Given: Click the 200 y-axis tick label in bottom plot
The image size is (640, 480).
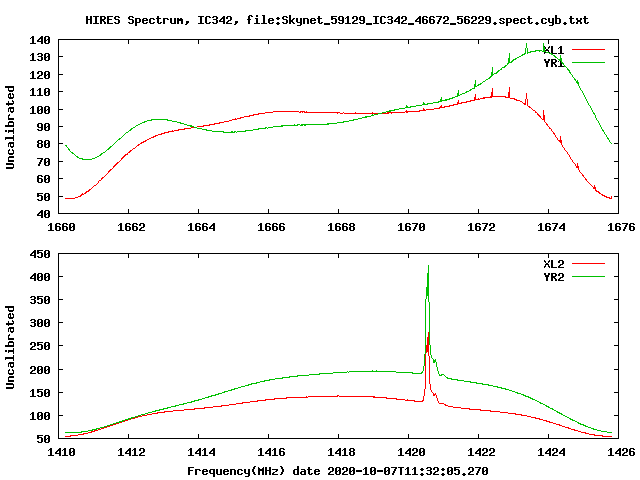Looking at the screenshot, I should click(40, 370).
